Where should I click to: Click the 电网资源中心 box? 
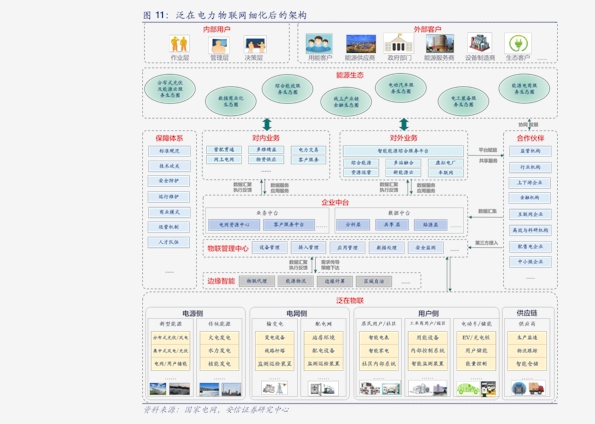(x=234, y=225)
